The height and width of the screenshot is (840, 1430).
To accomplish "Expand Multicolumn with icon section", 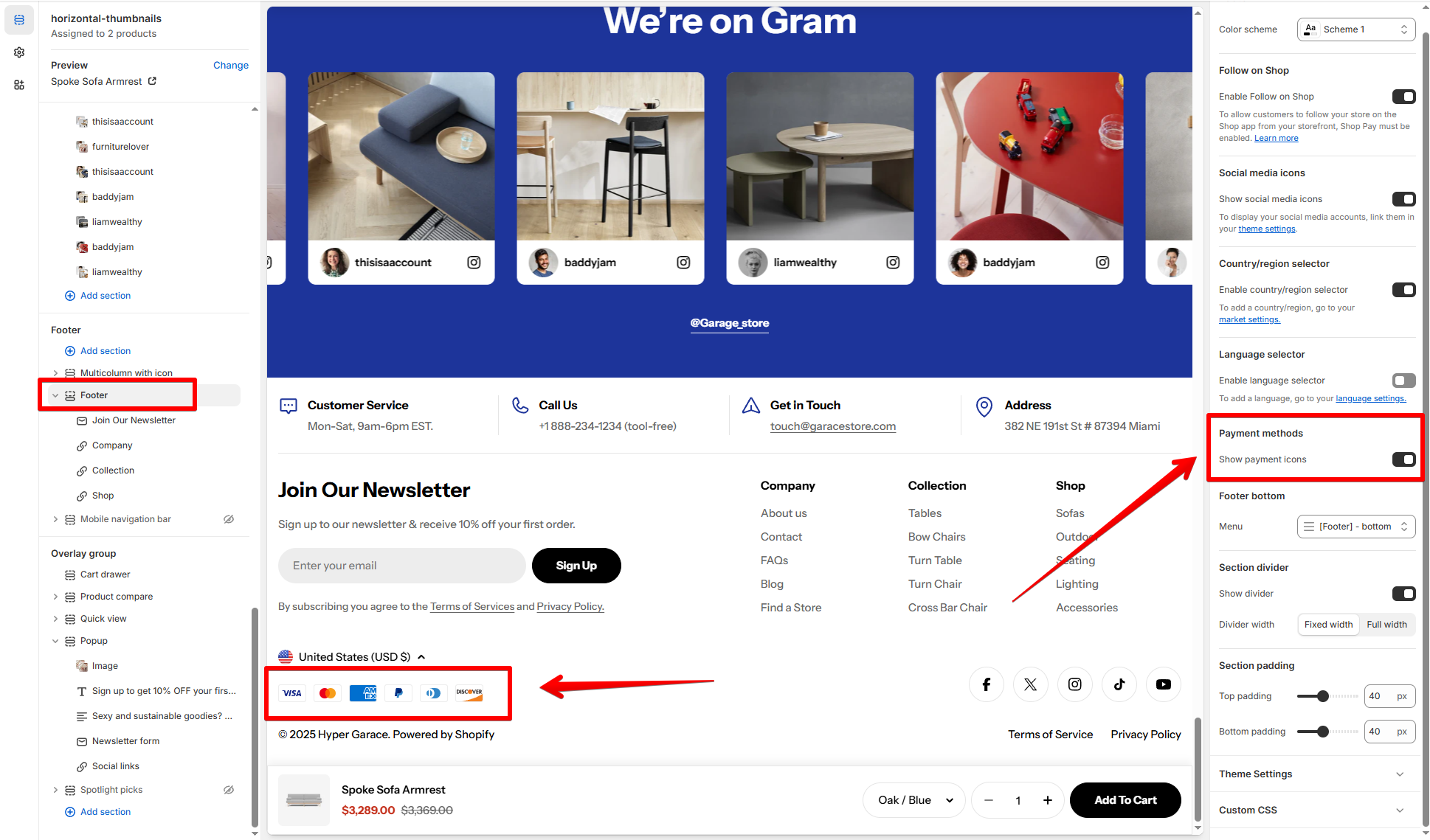I will [55, 373].
